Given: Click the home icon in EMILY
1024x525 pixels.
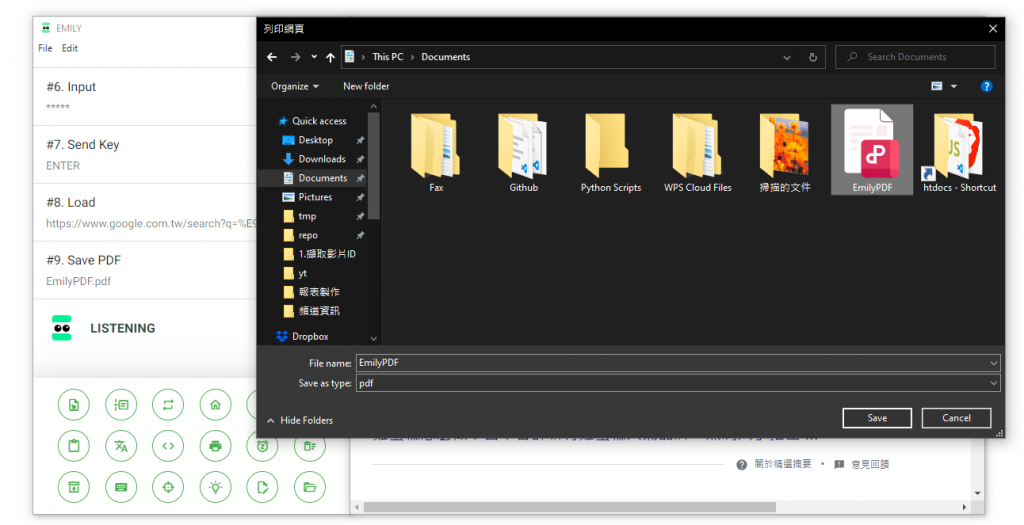Looking at the screenshot, I should [x=216, y=405].
